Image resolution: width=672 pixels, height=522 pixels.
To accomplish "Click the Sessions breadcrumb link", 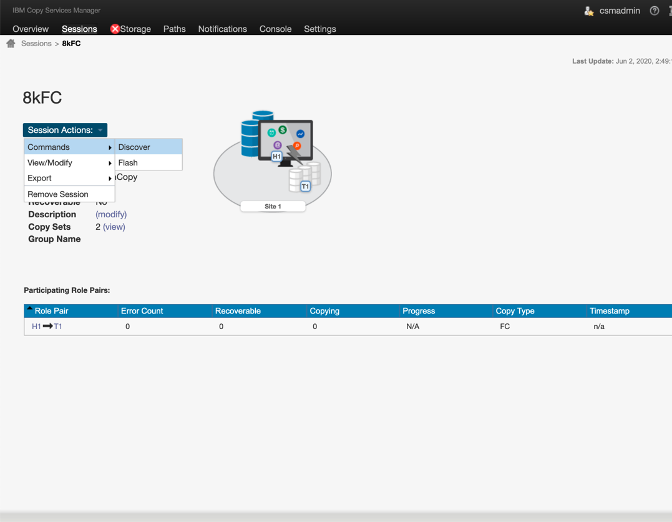I will 36,43.
